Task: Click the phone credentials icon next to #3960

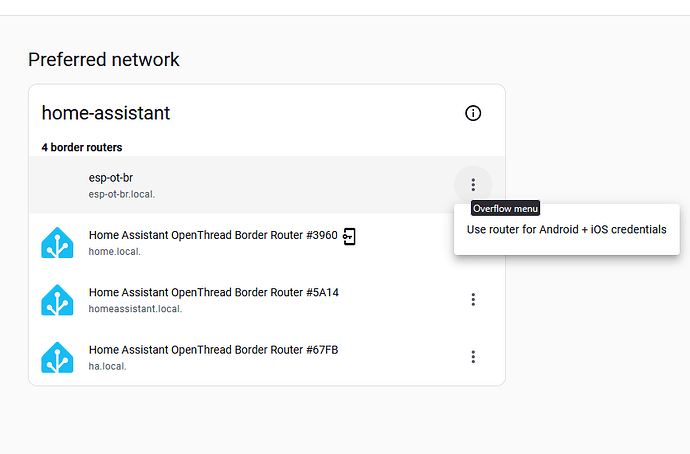Action: pos(349,236)
